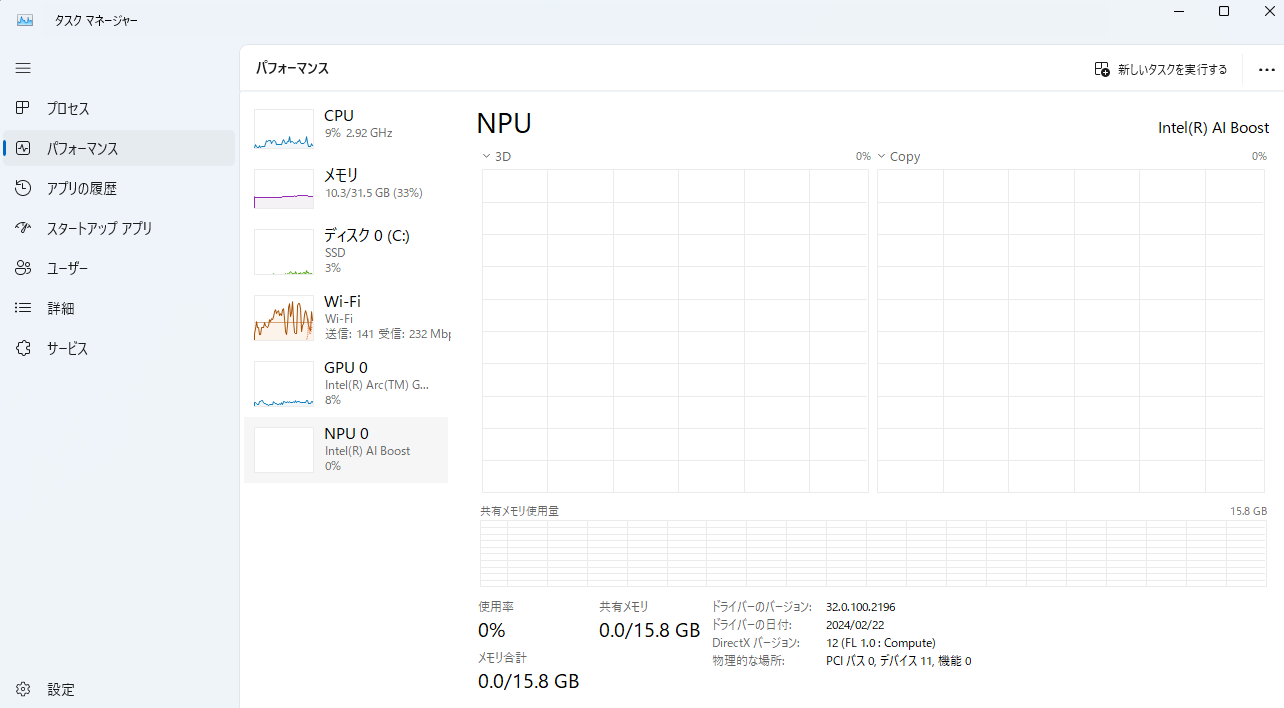The image size is (1284, 708).
Task: Click the ユーザー users icon
Action: (23, 268)
